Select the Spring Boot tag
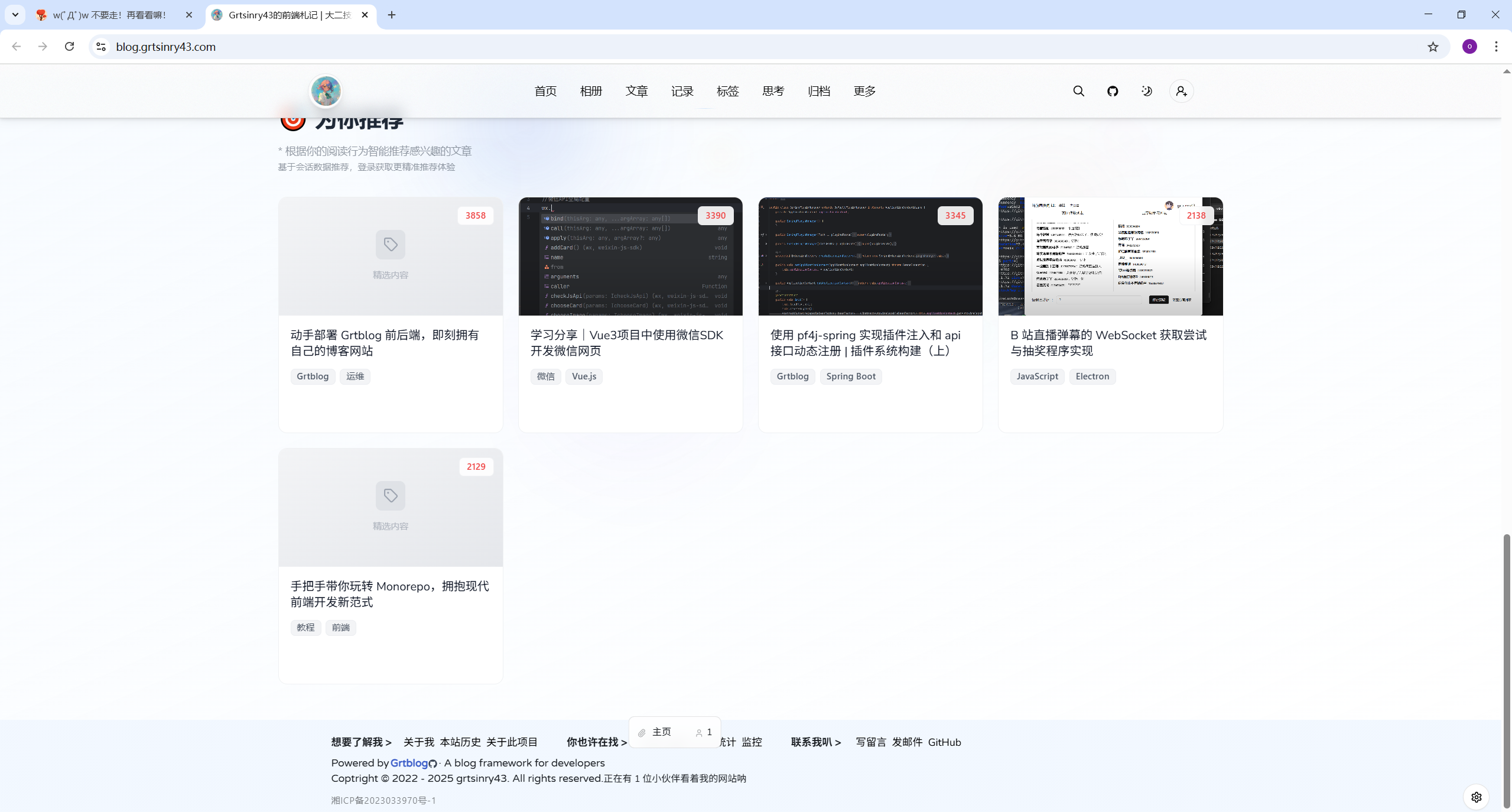 click(850, 376)
